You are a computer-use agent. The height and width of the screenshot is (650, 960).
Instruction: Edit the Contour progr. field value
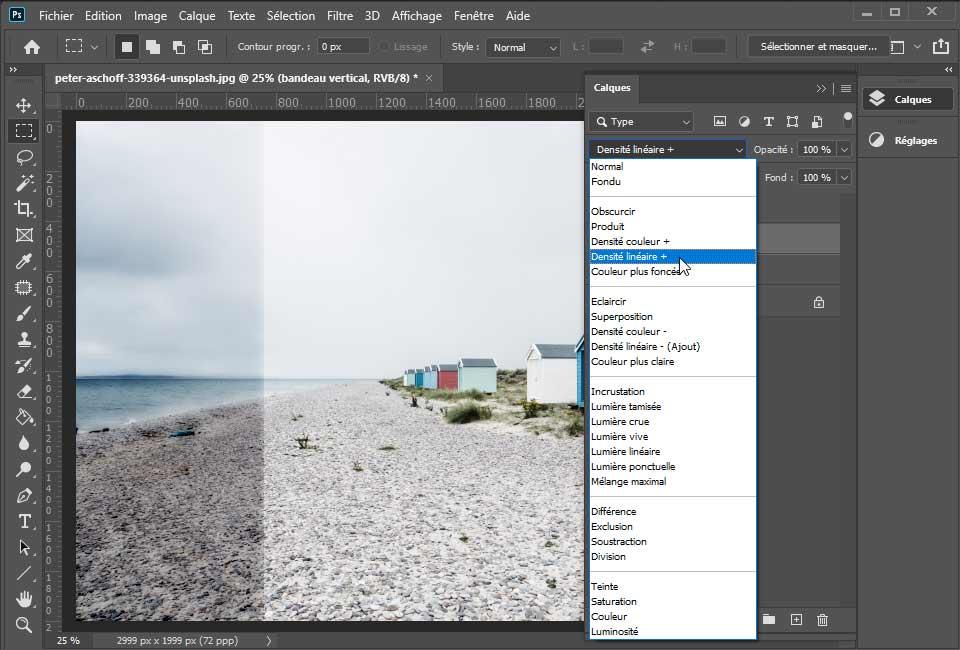click(x=343, y=47)
